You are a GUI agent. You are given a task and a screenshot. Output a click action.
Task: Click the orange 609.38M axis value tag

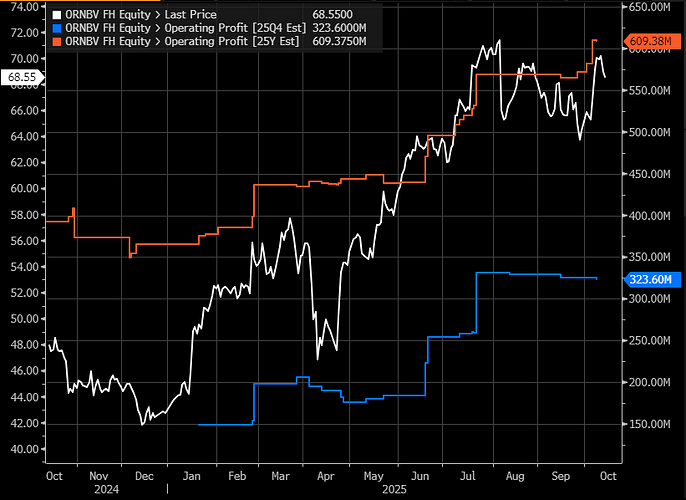(649, 41)
